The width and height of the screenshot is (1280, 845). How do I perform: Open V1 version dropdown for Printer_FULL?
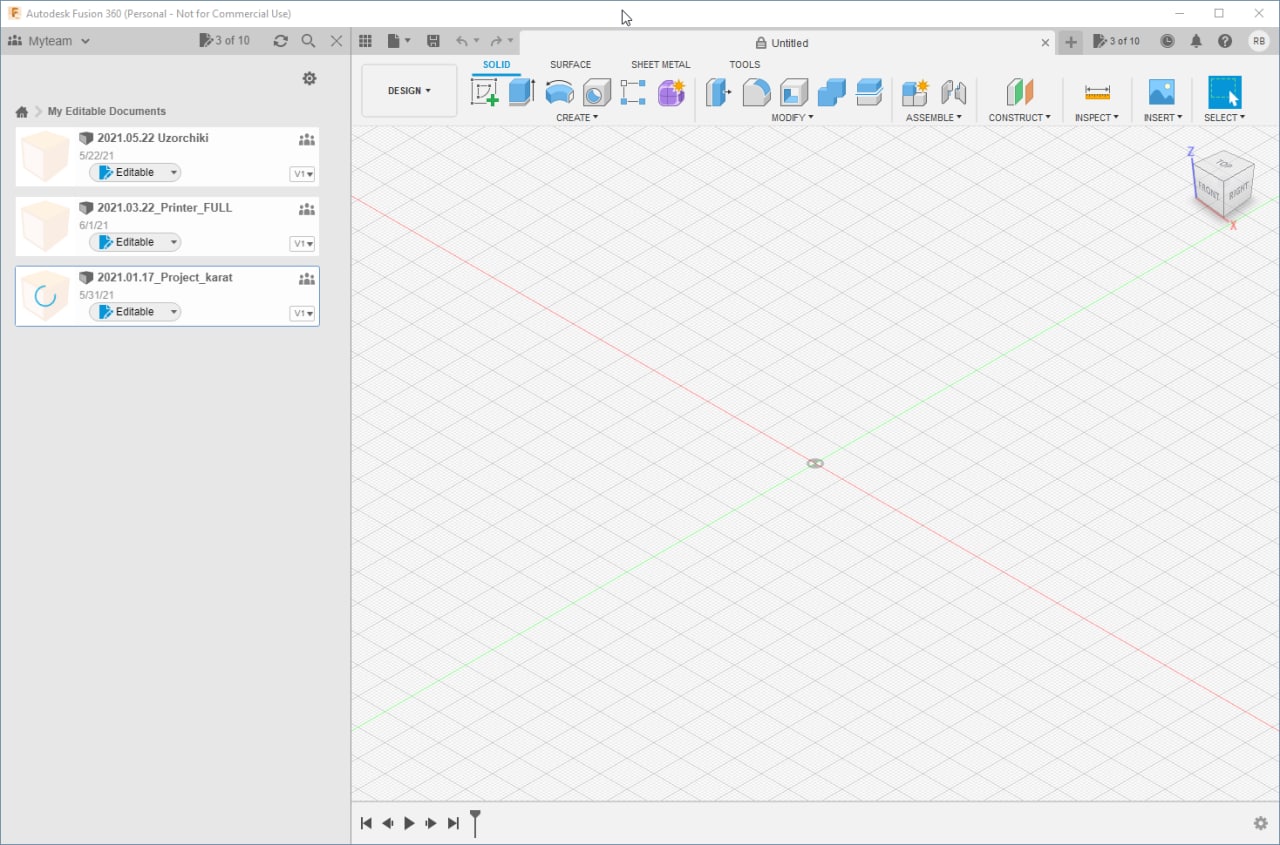tap(302, 244)
